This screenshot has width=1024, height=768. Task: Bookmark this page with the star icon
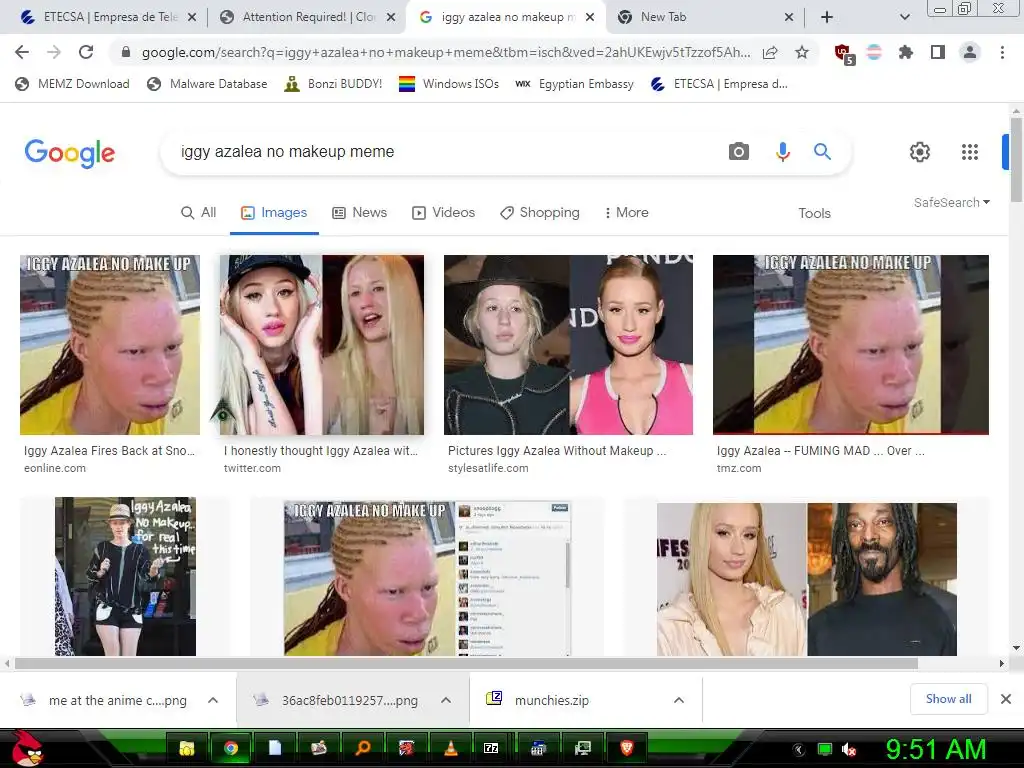(x=802, y=52)
